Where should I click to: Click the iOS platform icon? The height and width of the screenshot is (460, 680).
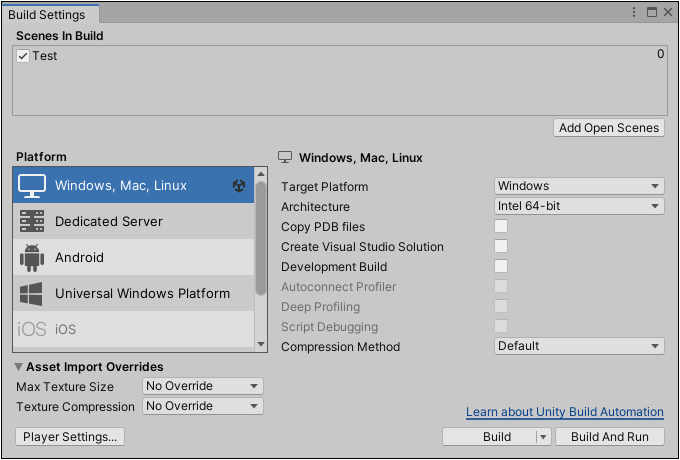32,329
